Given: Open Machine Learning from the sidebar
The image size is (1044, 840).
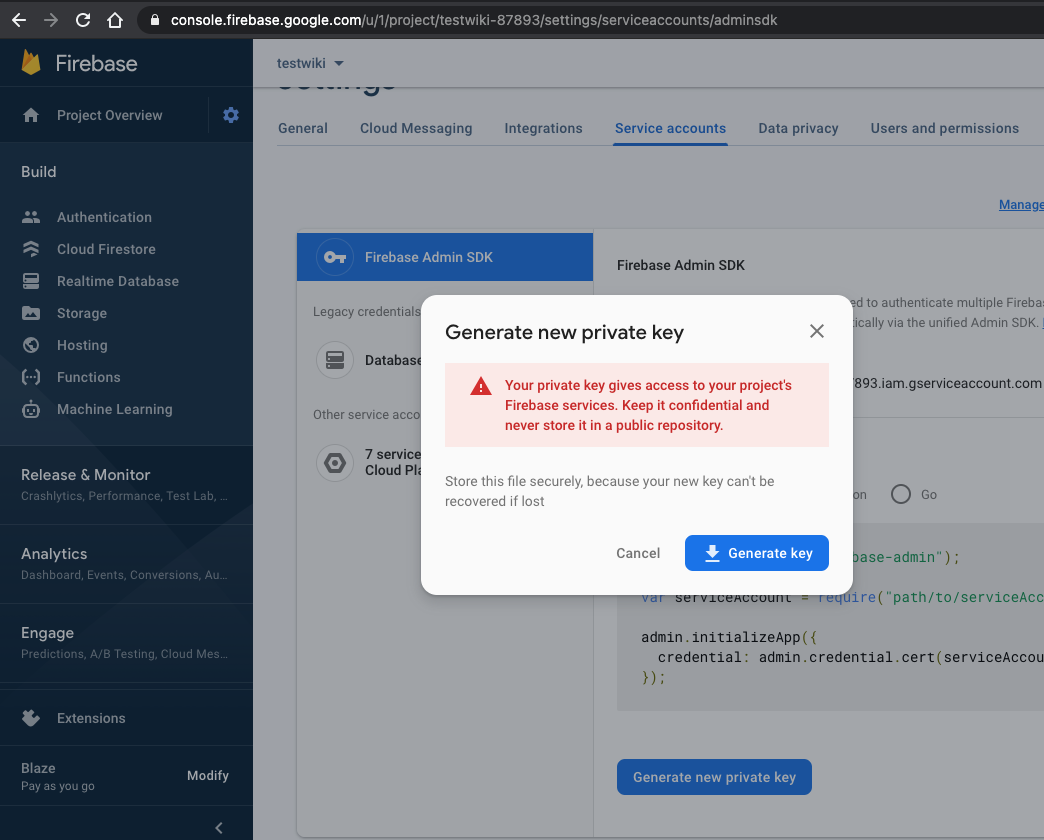Looking at the screenshot, I should point(115,409).
